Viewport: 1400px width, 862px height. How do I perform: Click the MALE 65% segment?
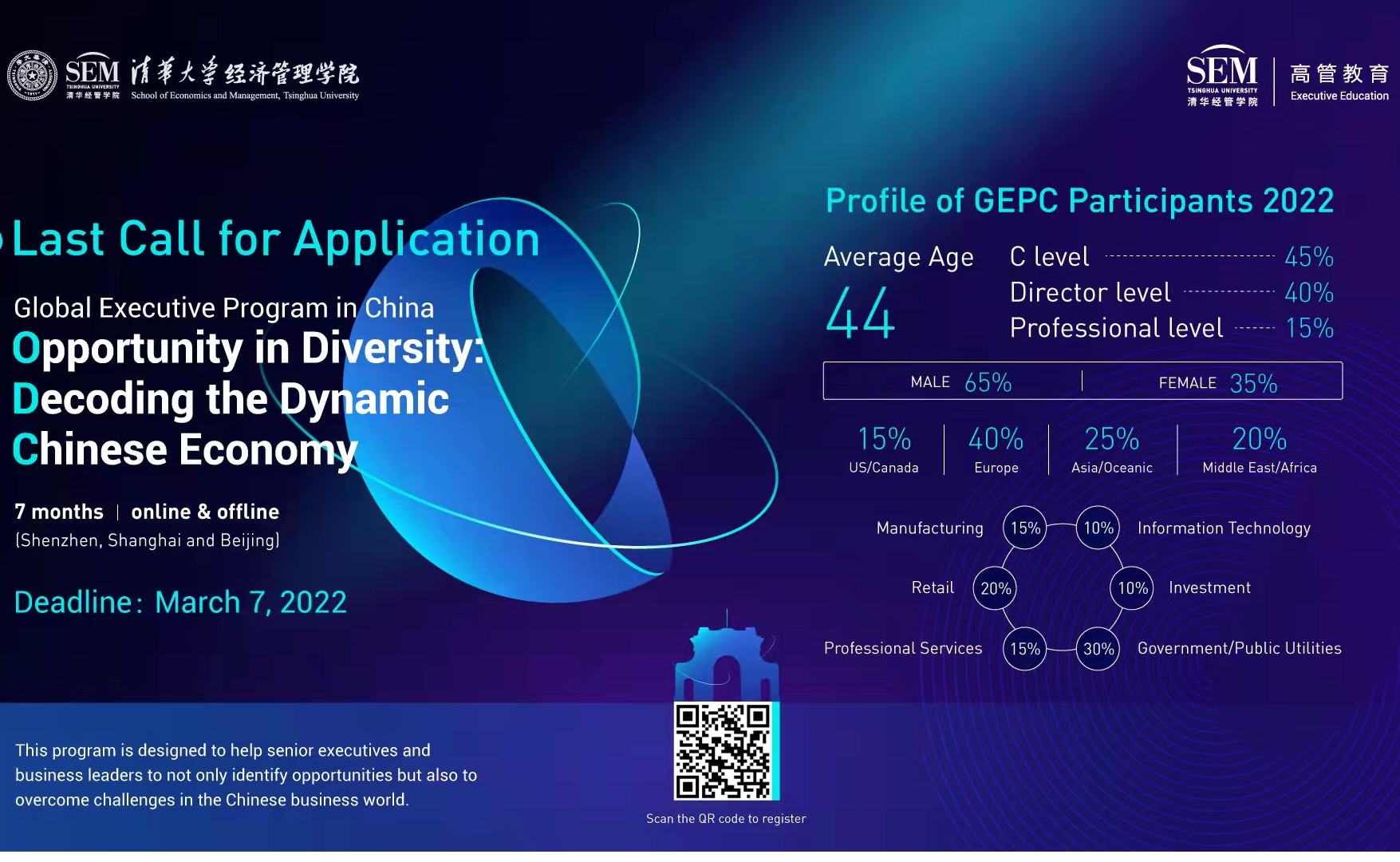pos(960,382)
